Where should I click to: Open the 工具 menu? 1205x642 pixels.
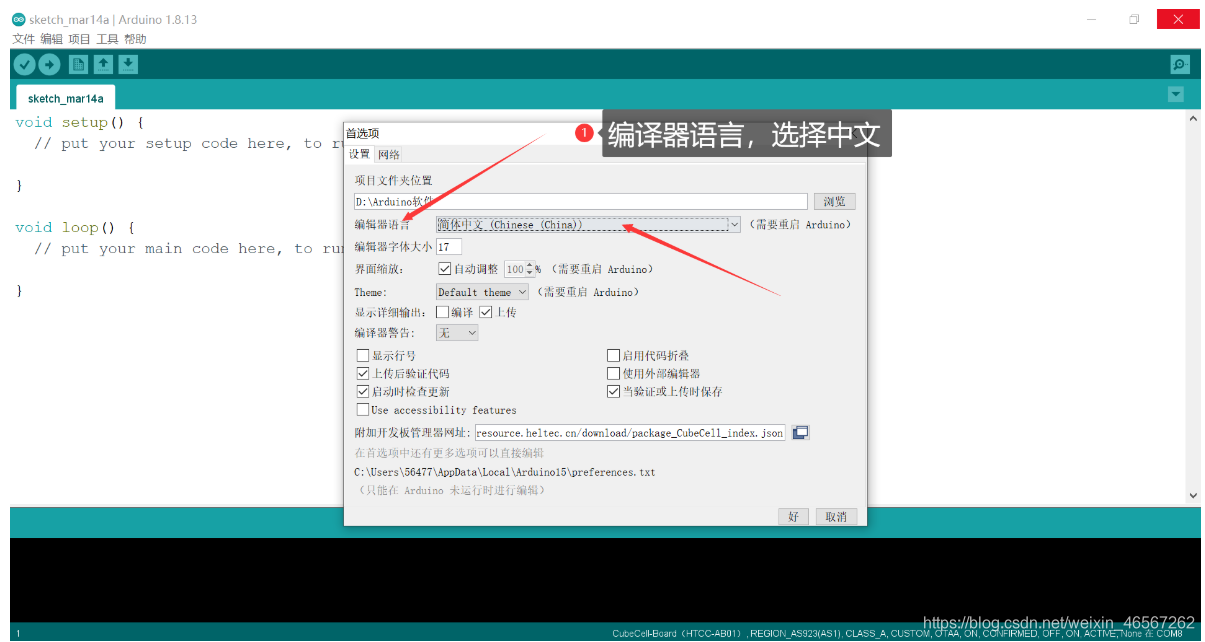107,39
